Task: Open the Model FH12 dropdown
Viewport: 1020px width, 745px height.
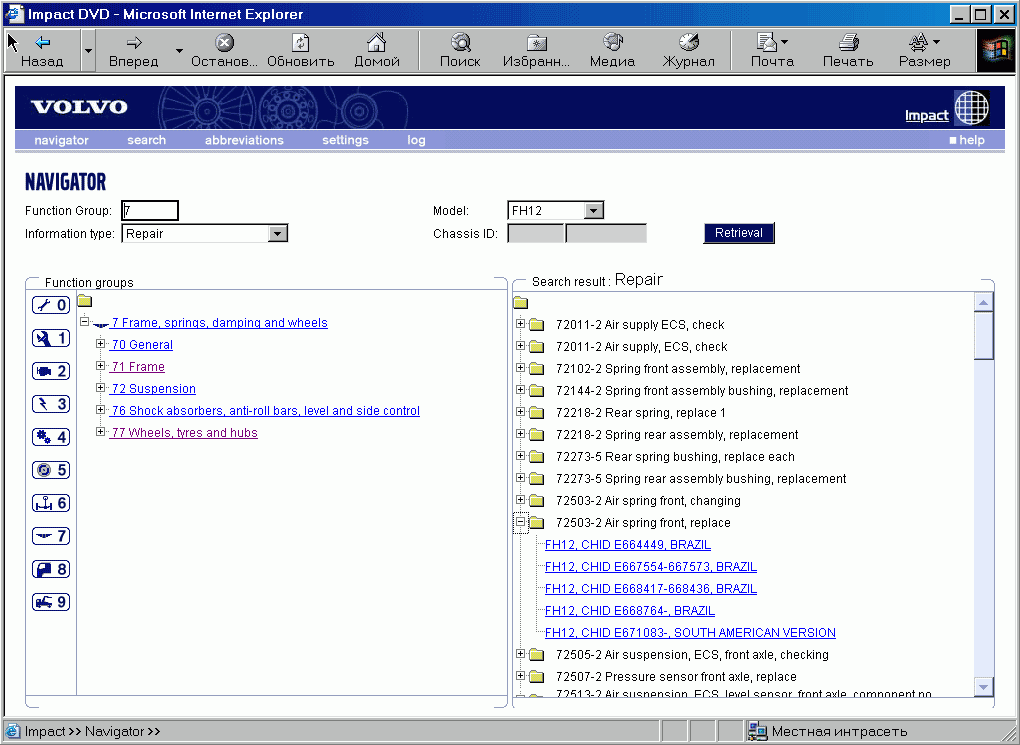Action: click(593, 211)
